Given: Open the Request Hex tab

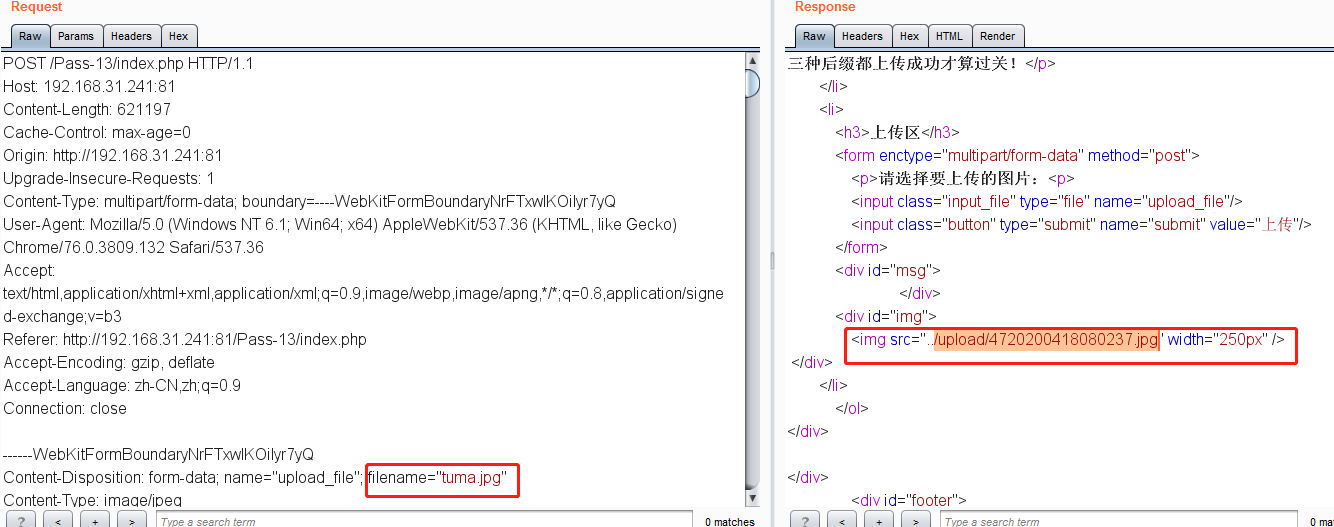Looking at the screenshot, I should point(178,36).
